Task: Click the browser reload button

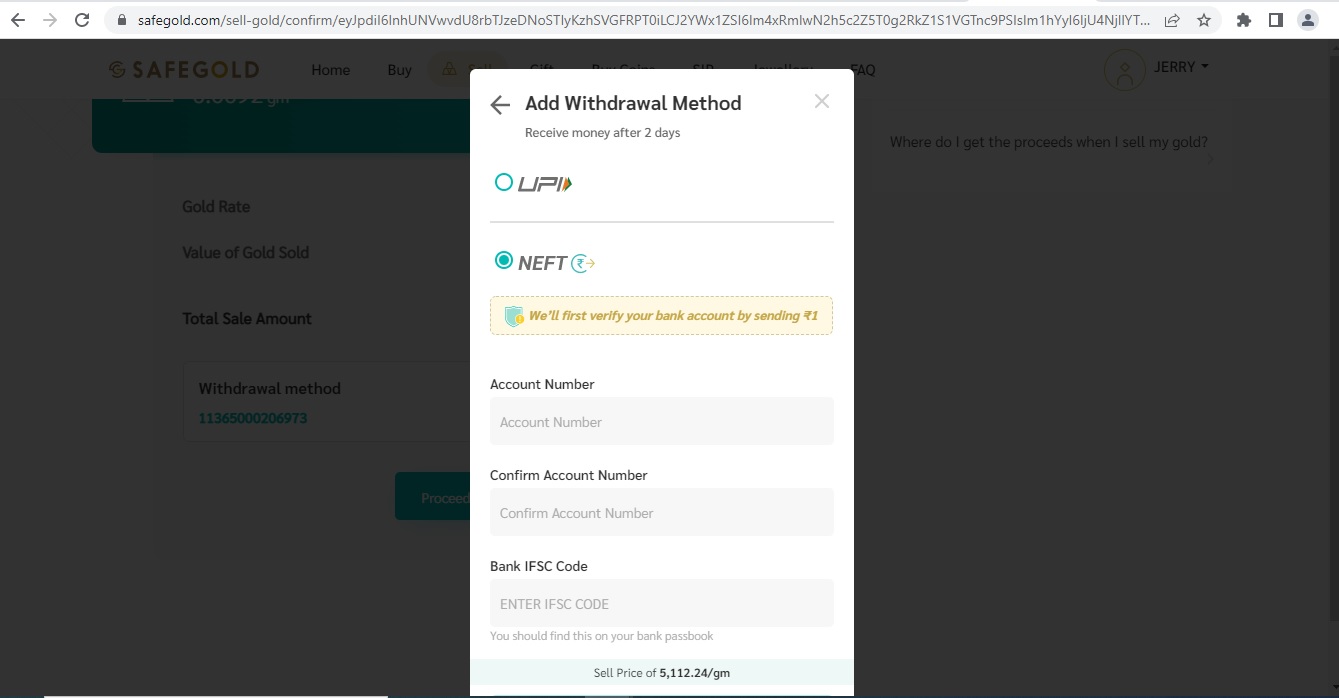Action: [82, 20]
